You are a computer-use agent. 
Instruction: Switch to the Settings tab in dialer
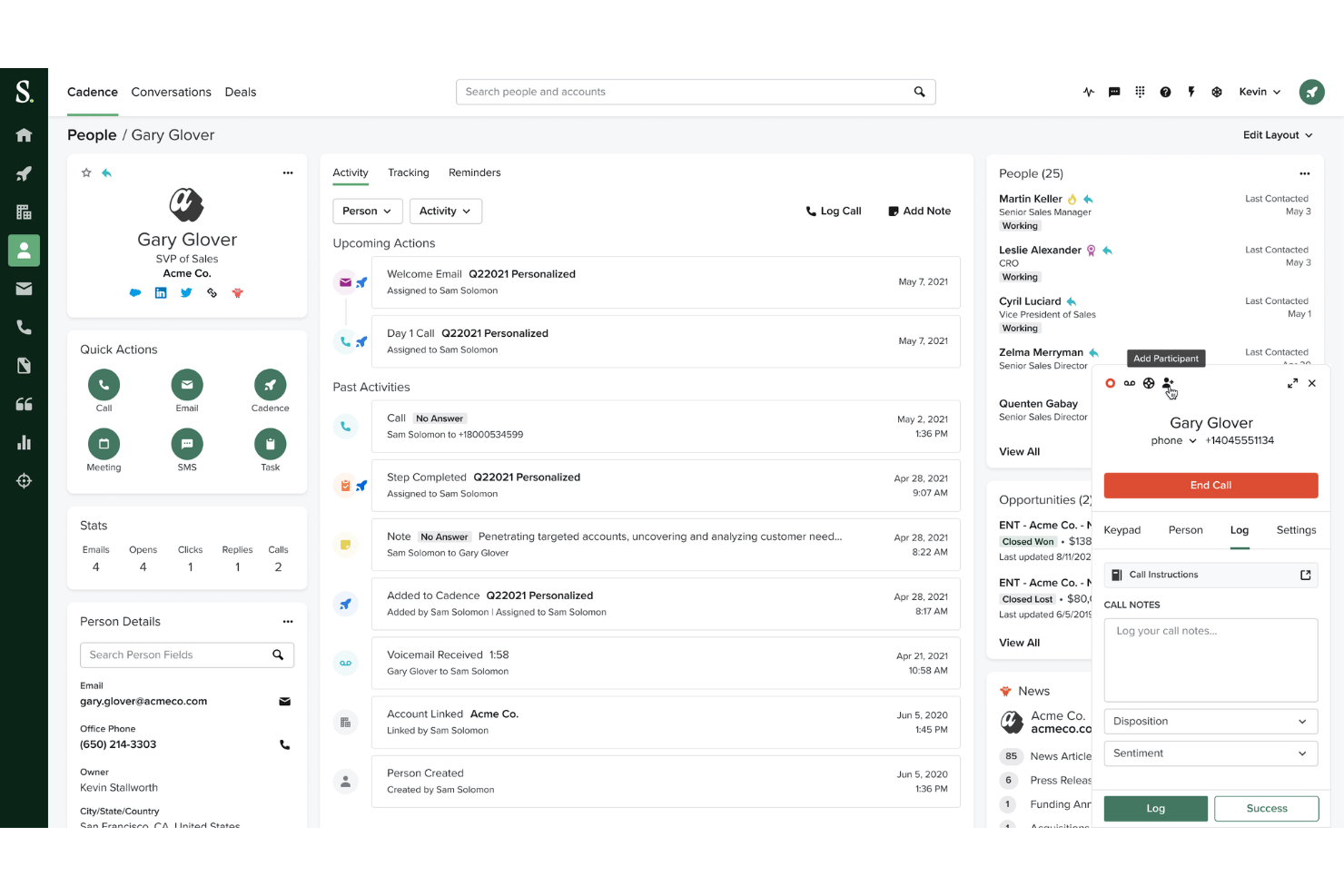coord(1296,530)
